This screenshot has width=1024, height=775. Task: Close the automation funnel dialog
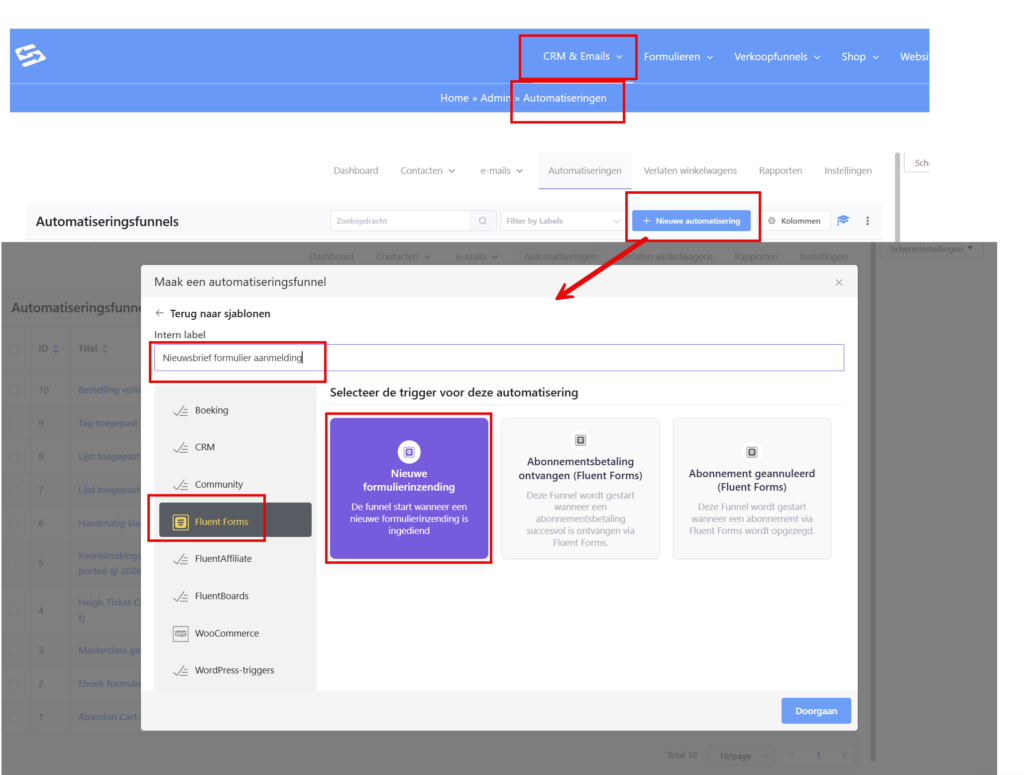(839, 283)
